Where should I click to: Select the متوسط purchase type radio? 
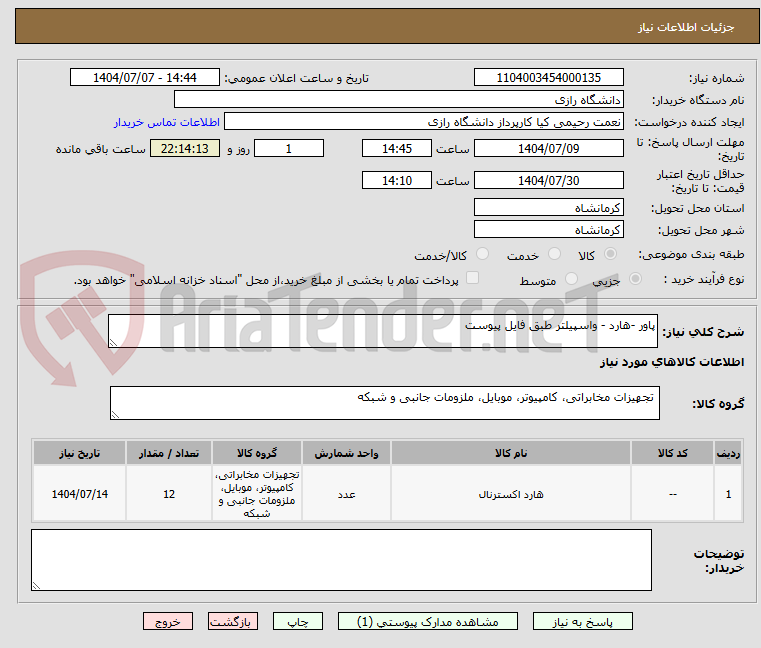click(572, 279)
